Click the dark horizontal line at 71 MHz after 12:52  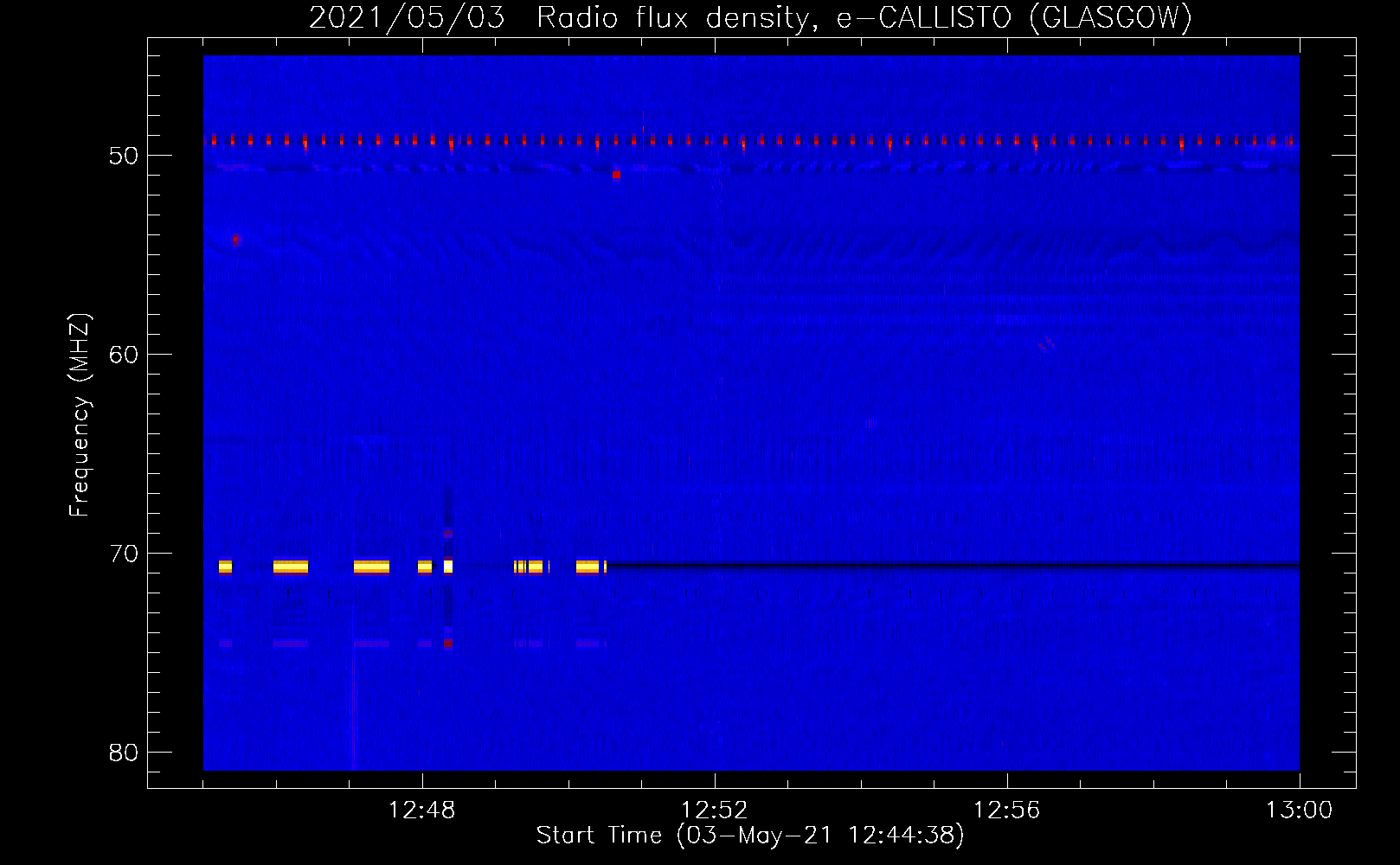(953, 566)
